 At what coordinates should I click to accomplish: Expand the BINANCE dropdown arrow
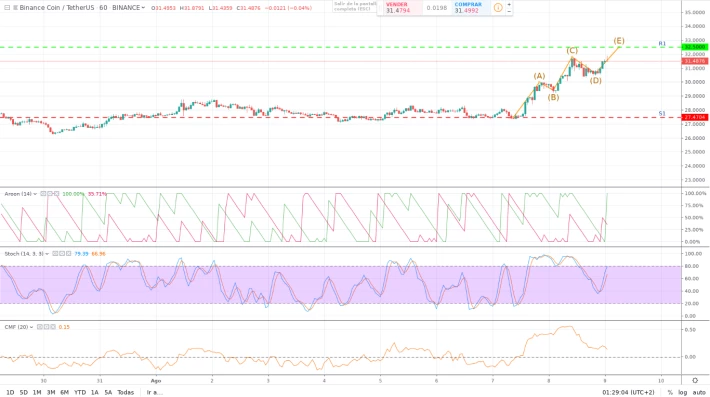(x=144, y=8)
